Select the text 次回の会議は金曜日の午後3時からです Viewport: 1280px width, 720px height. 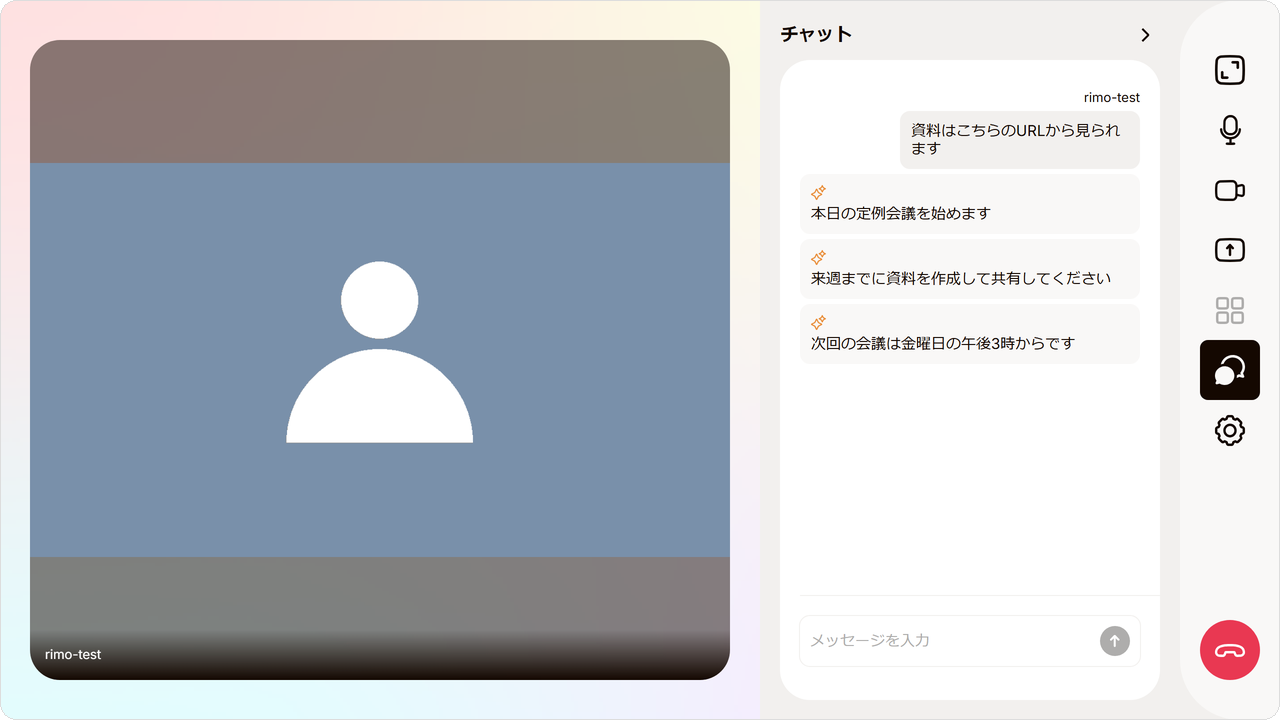point(942,343)
